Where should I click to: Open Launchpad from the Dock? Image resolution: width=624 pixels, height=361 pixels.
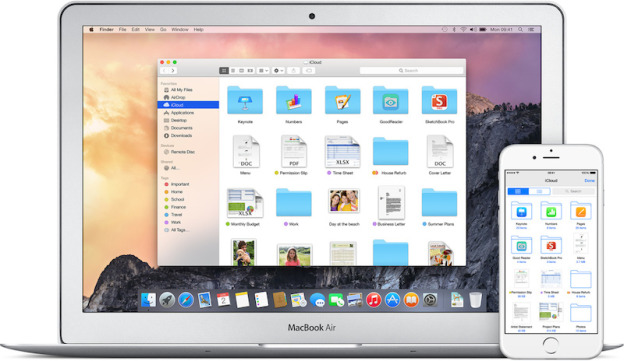coord(167,300)
